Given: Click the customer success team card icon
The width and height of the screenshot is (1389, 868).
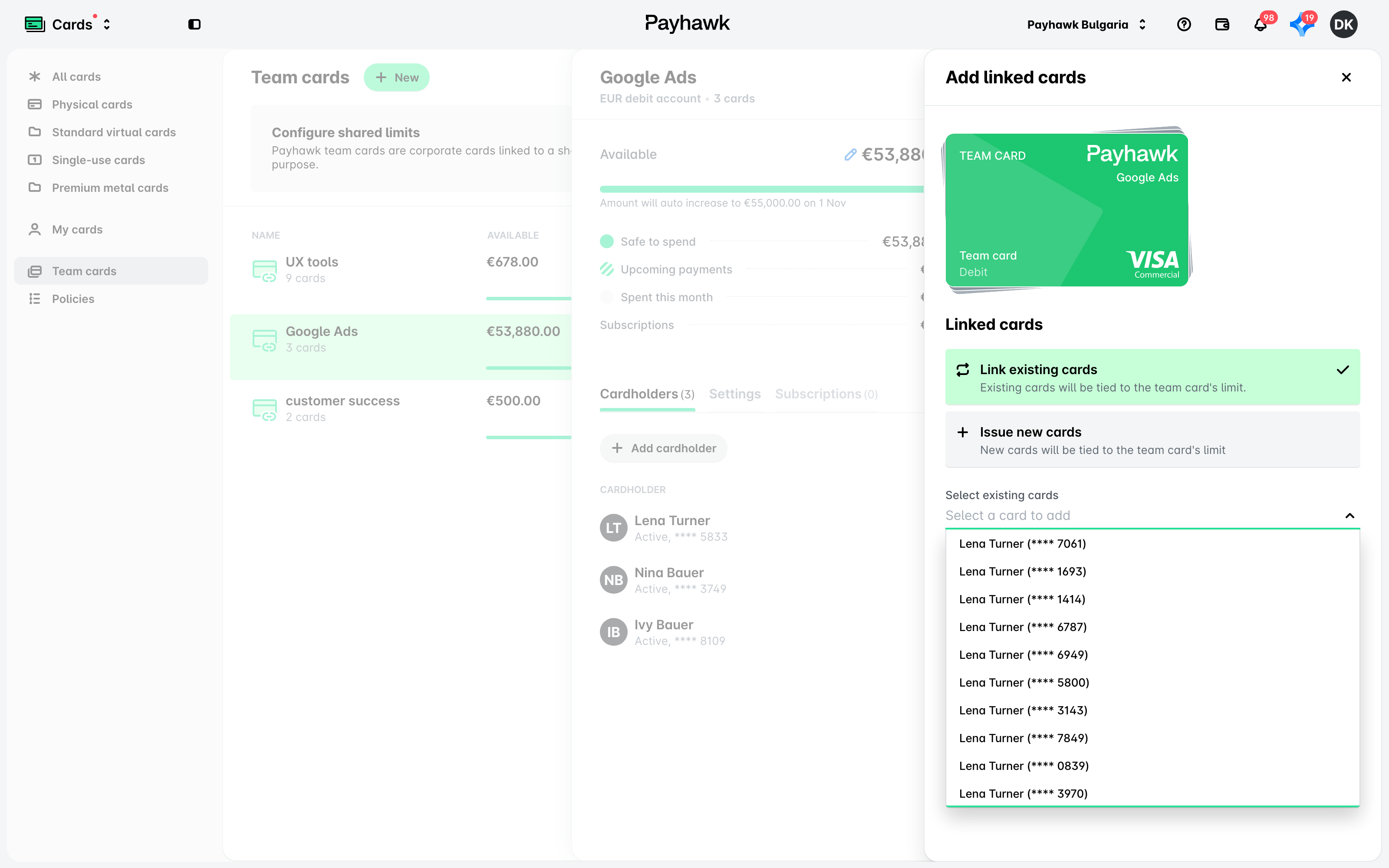Looking at the screenshot, I should pyautogui.click(x=265, y=409).
